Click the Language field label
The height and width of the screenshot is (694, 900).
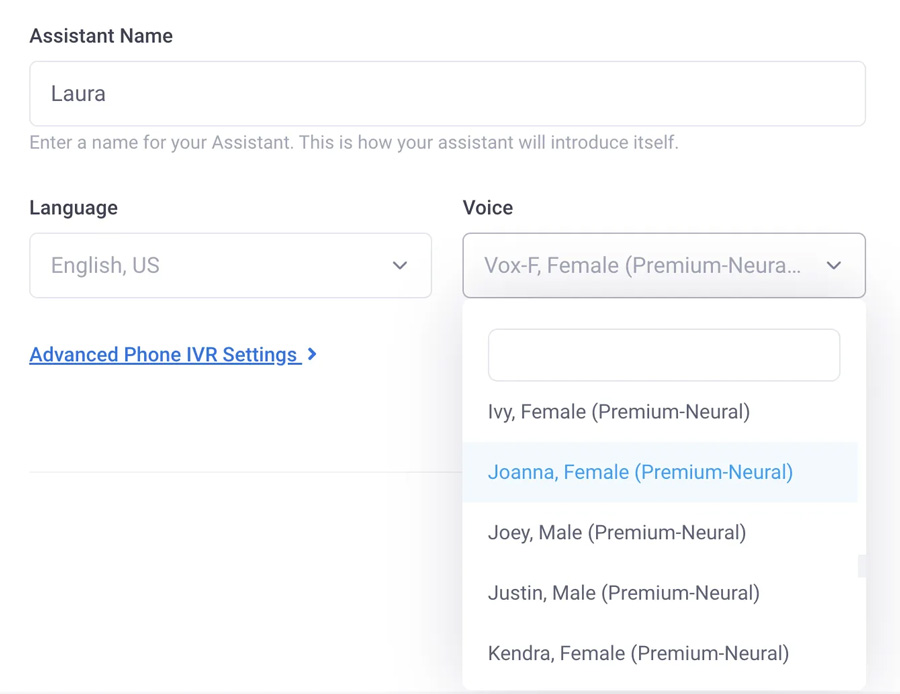tap(73, 208)
